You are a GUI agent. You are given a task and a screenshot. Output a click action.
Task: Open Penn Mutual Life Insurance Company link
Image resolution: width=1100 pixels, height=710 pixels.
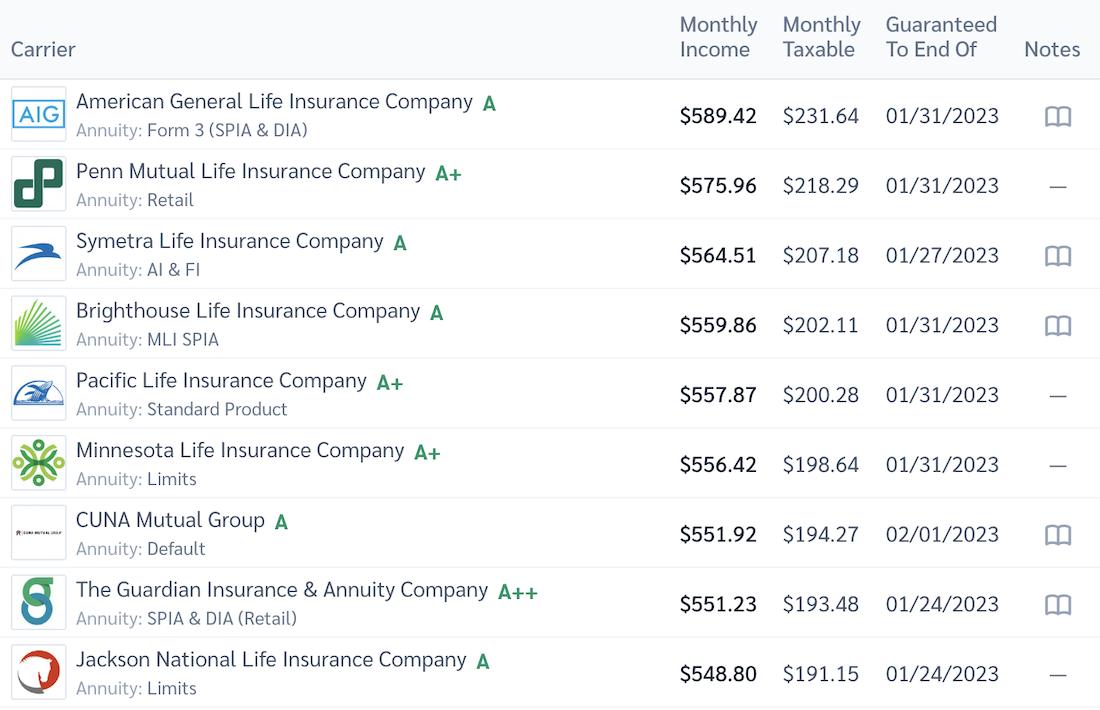(250, 172)
